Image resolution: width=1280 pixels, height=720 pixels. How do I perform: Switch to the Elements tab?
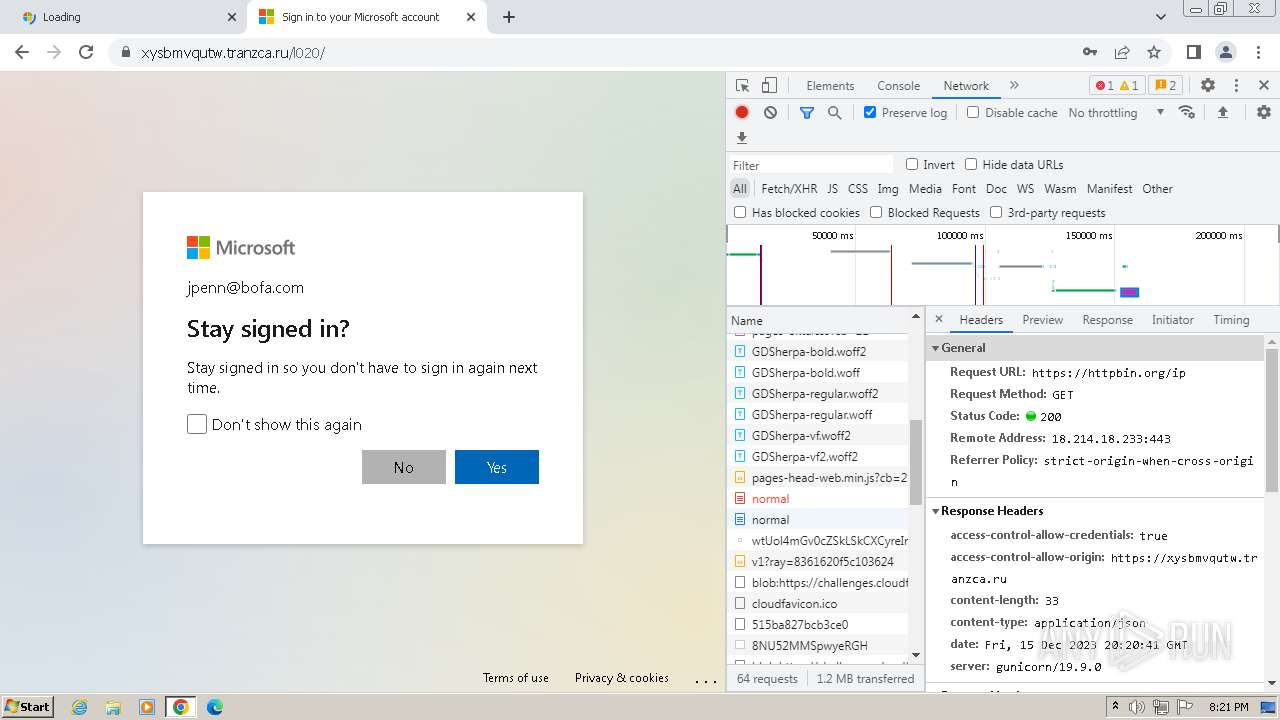(830, 86)
